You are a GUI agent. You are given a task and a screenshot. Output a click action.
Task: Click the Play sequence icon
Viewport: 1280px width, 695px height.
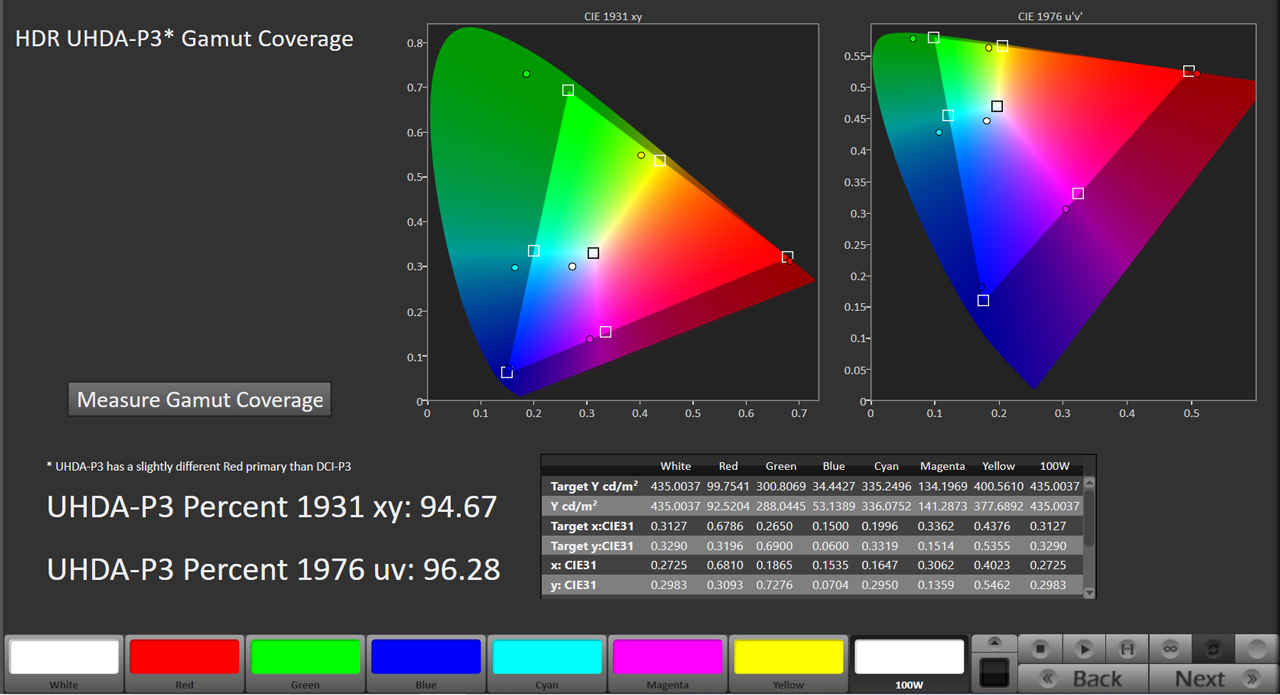point(1084,648)
